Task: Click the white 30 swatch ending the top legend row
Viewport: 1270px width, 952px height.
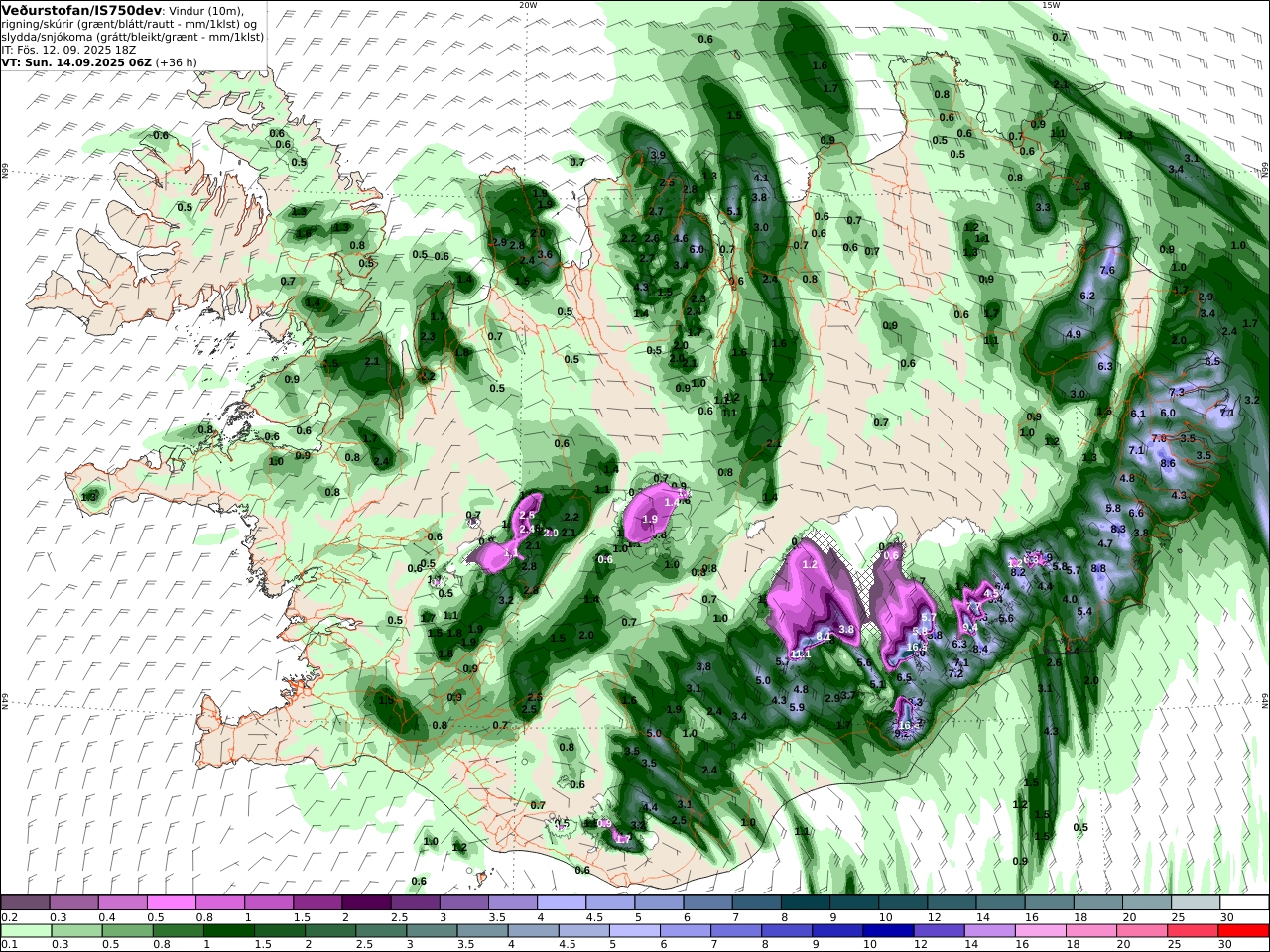Action: click(1243, 902)
